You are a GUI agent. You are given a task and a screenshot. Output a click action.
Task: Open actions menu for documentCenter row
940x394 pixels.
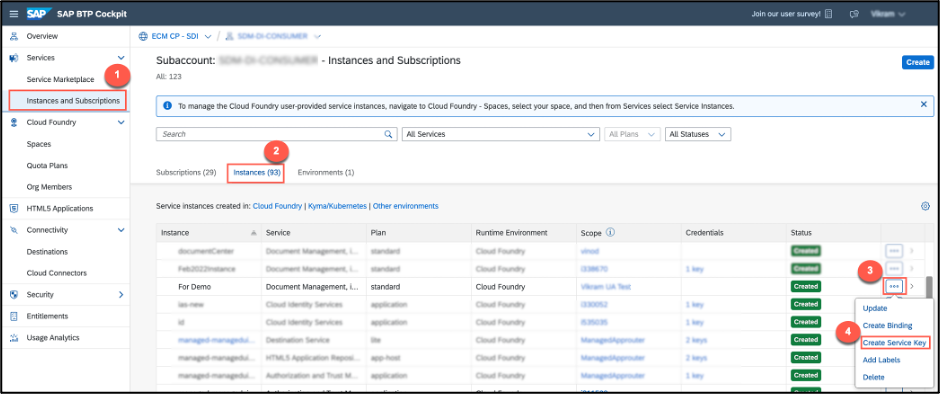894,251
